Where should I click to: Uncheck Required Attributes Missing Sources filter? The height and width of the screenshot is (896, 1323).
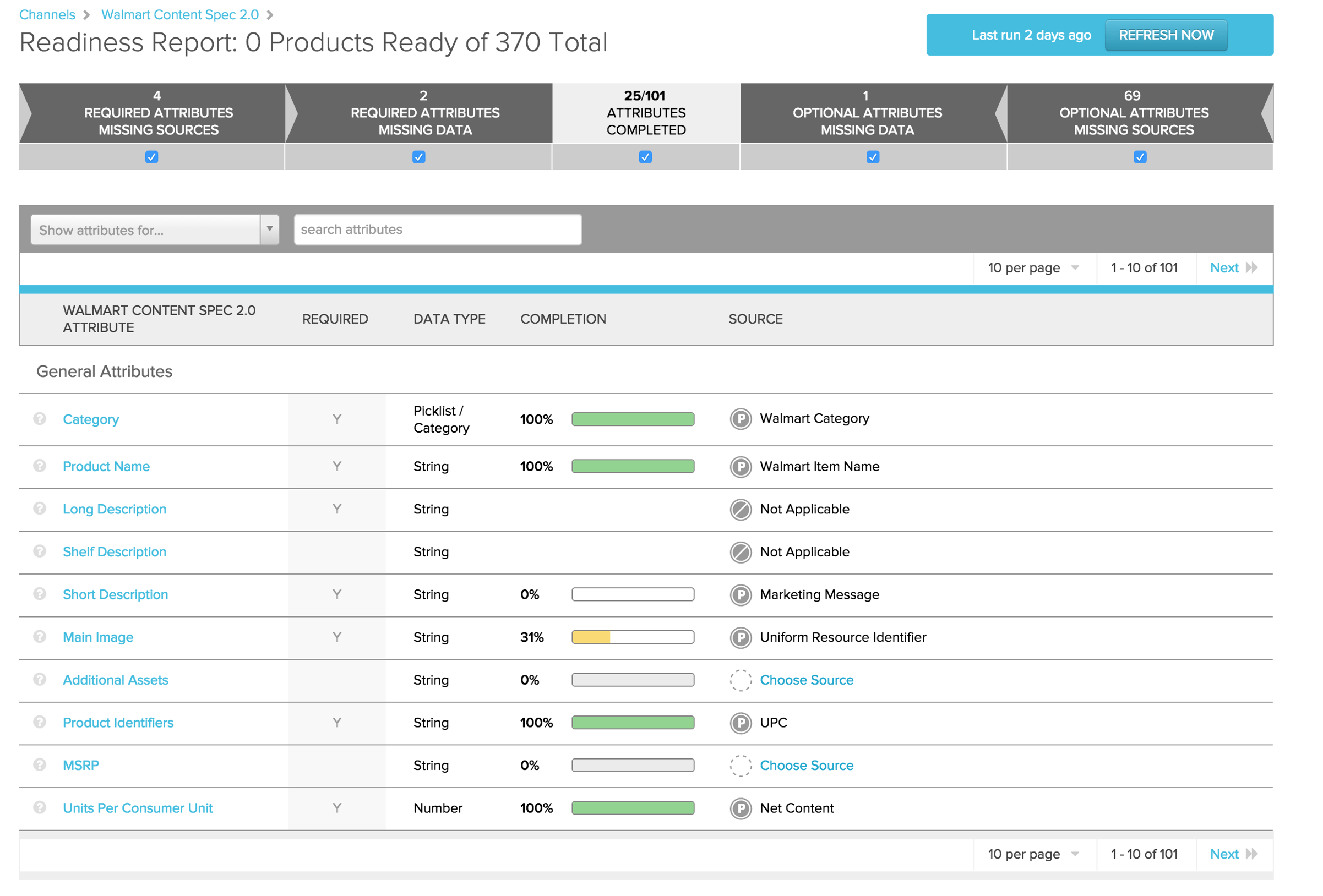tap(151, 156)
